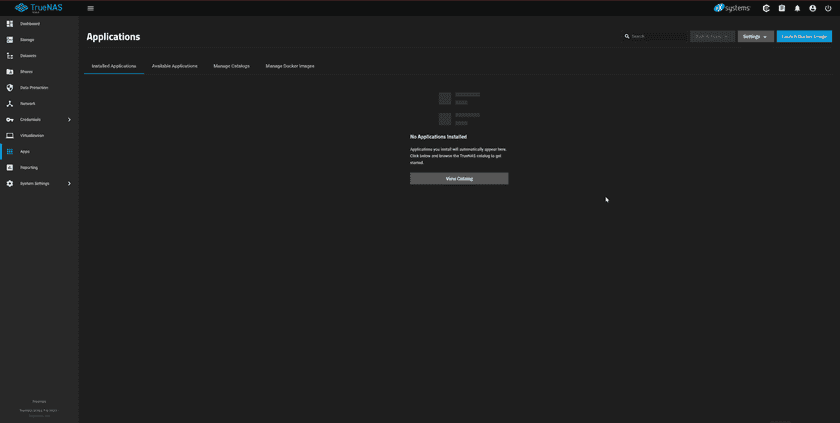The image size is (840, 423).
Task: Expand the Credentials submenu
Action: pos(68,120)
